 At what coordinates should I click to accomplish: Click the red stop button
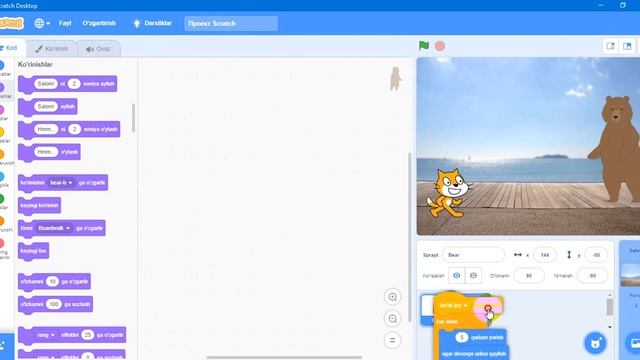440,46
